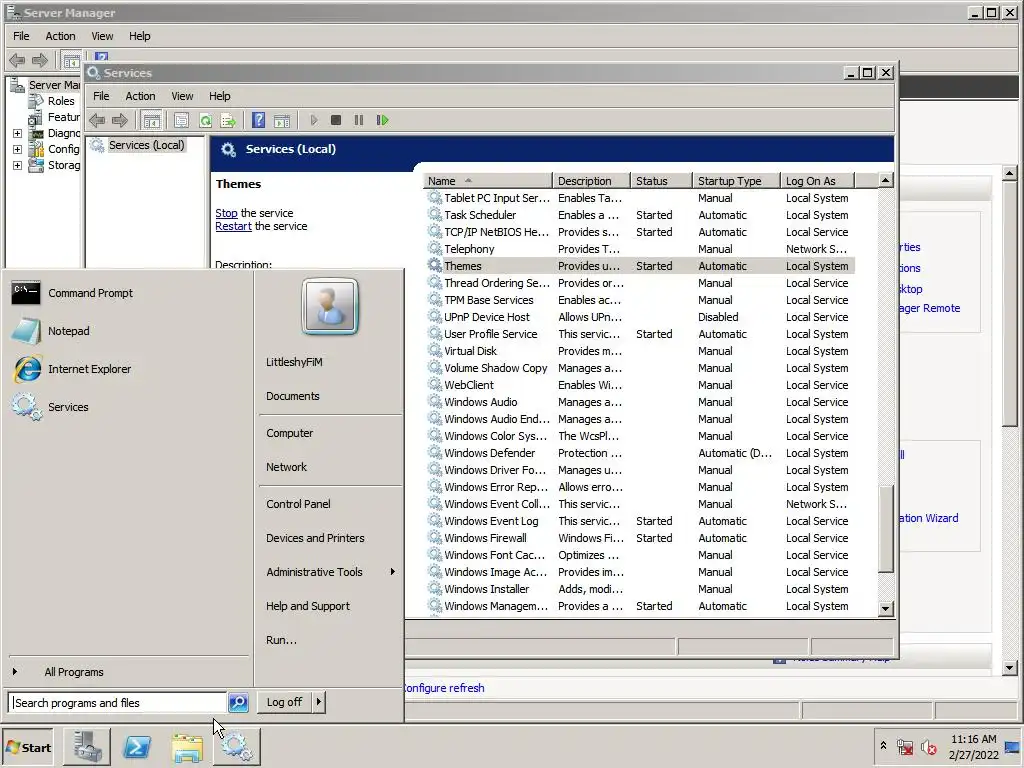1024x768 pixels.
Task: Click Run... in Start menu
Action: 281,640
